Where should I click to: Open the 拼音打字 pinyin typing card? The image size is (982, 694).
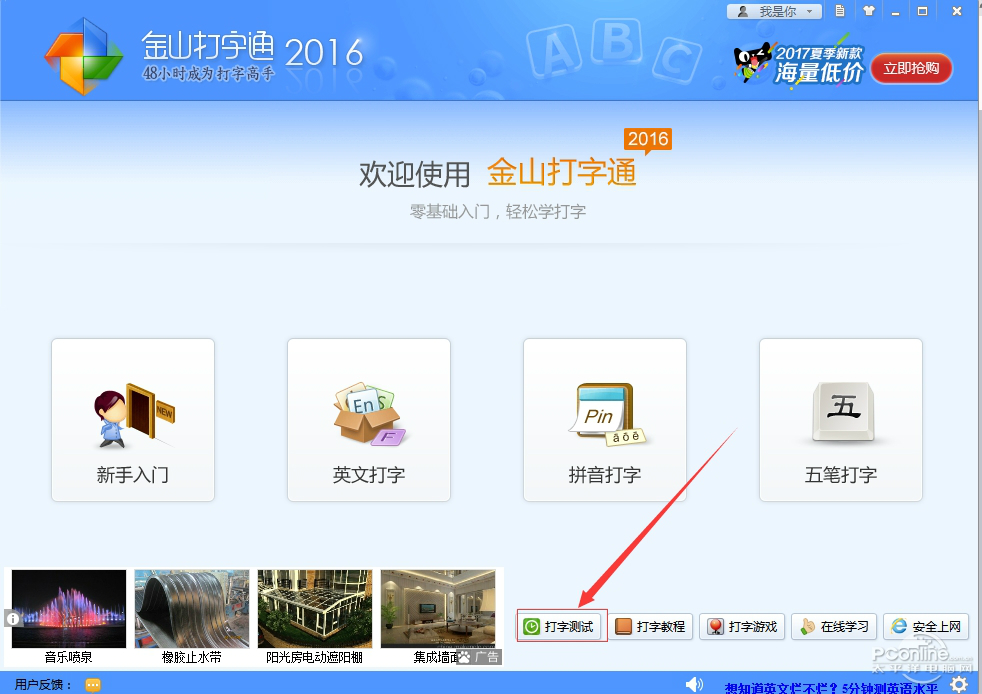[x=605, y=420]
